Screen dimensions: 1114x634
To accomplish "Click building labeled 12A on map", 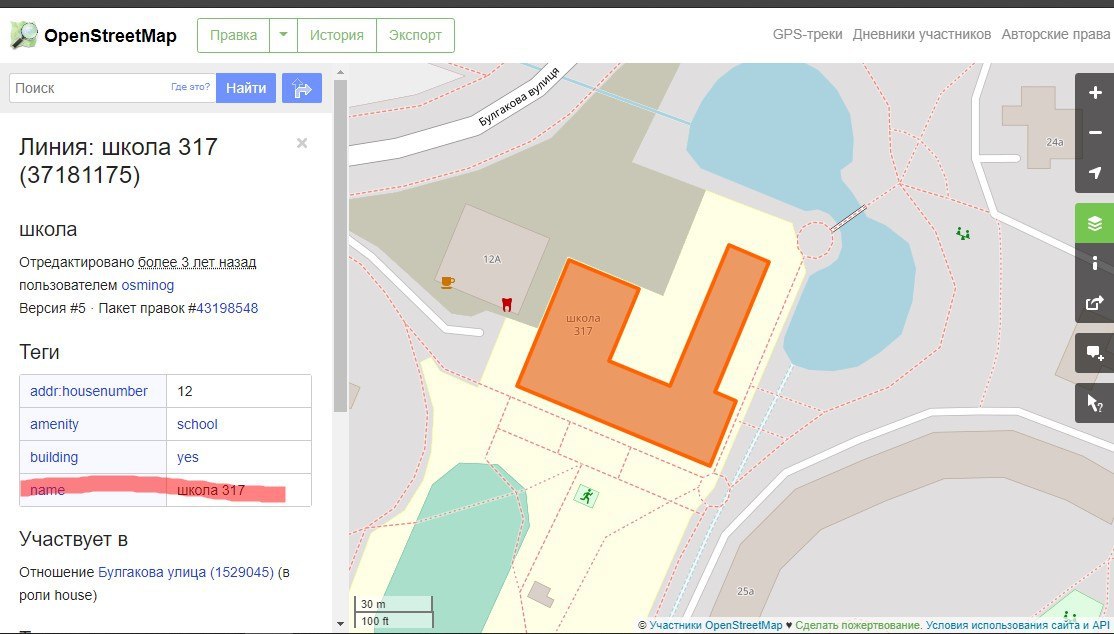I will pos(492,259).
